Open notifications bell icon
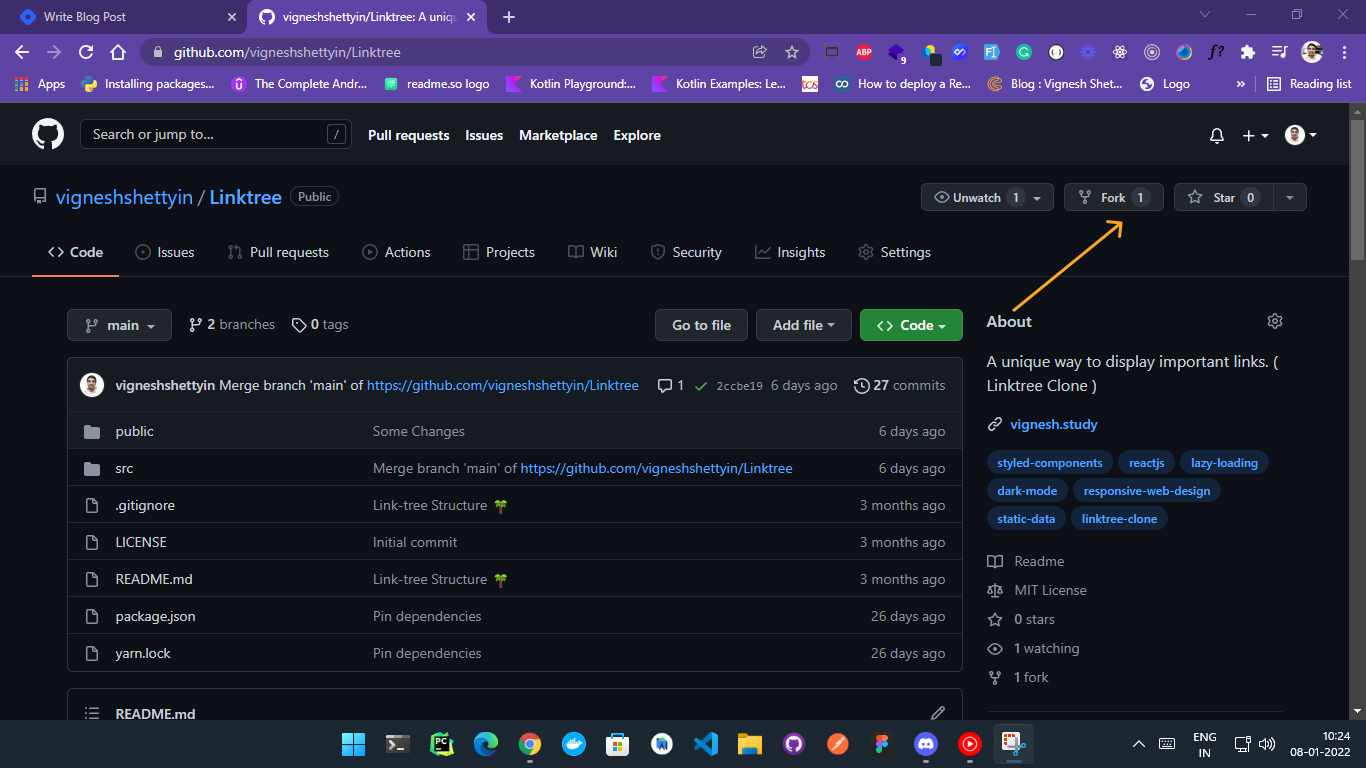Screen dimensions: 1366x768 pos(1217,135)
